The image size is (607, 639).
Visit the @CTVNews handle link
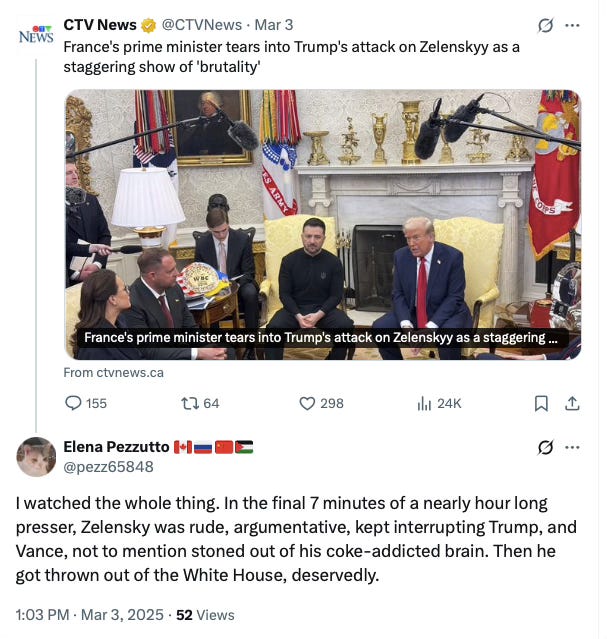202,25
